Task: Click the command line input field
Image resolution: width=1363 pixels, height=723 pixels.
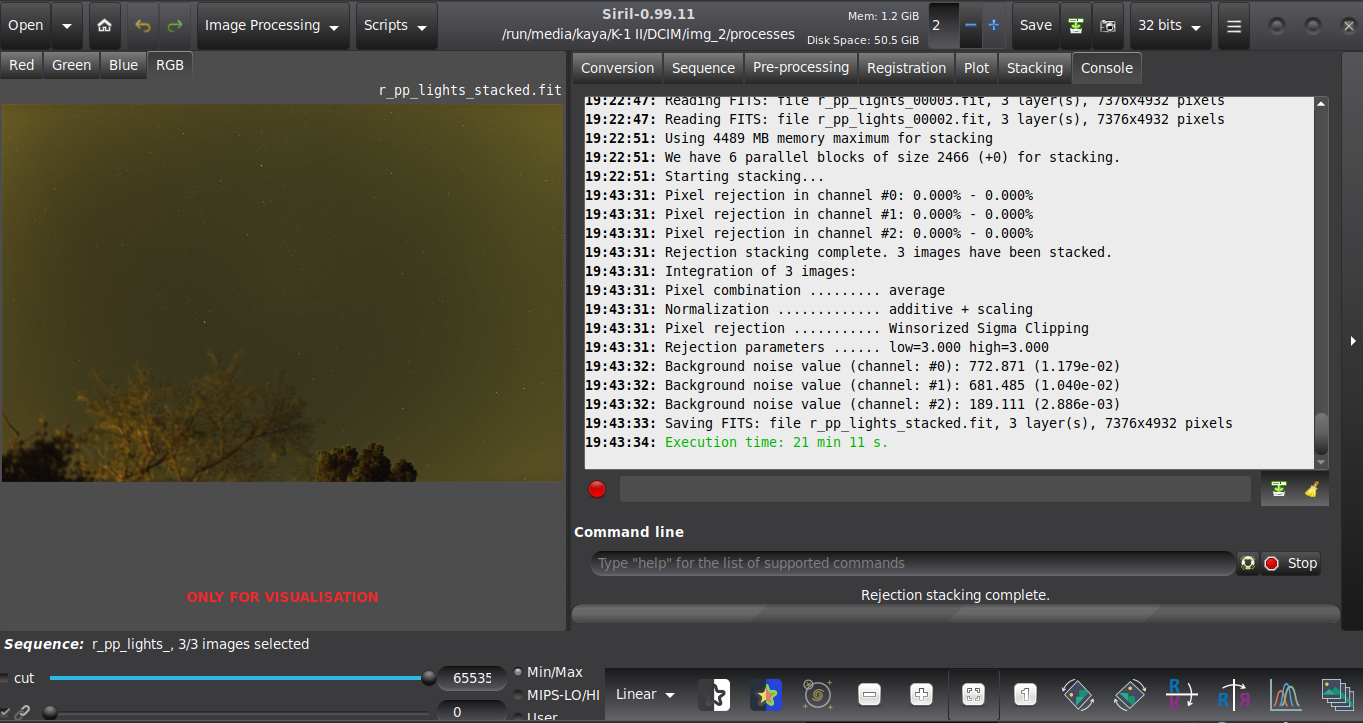Action: (x=913, y=563)
